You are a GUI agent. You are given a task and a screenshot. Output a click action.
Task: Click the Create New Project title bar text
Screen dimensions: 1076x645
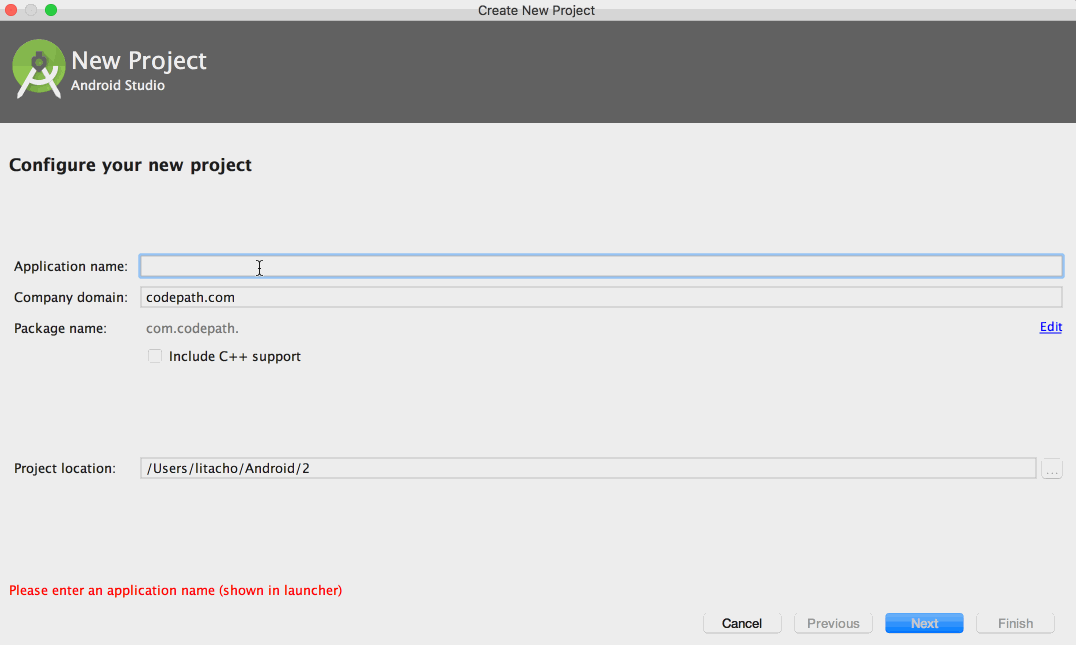(x=537, y=10)
